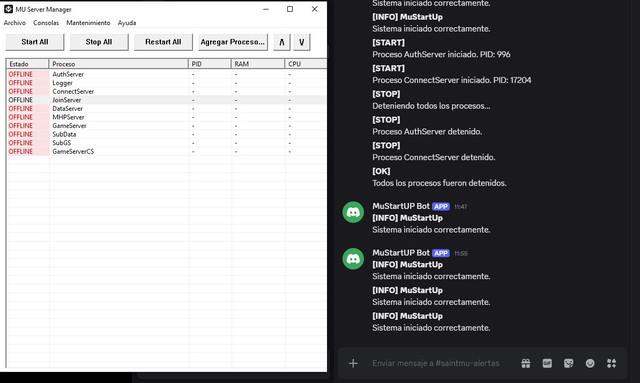Image resolution: width=640 pixels, height=383 pixels.
Task: Click MuStartUP Bot avatar at 11:55
Action: point(353,258)
